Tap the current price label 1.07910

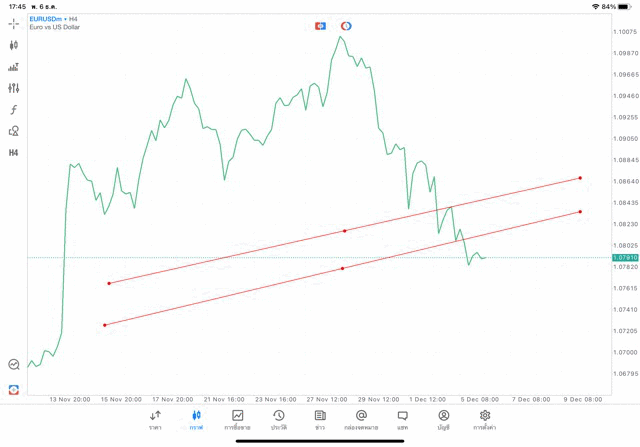point(626,258)
